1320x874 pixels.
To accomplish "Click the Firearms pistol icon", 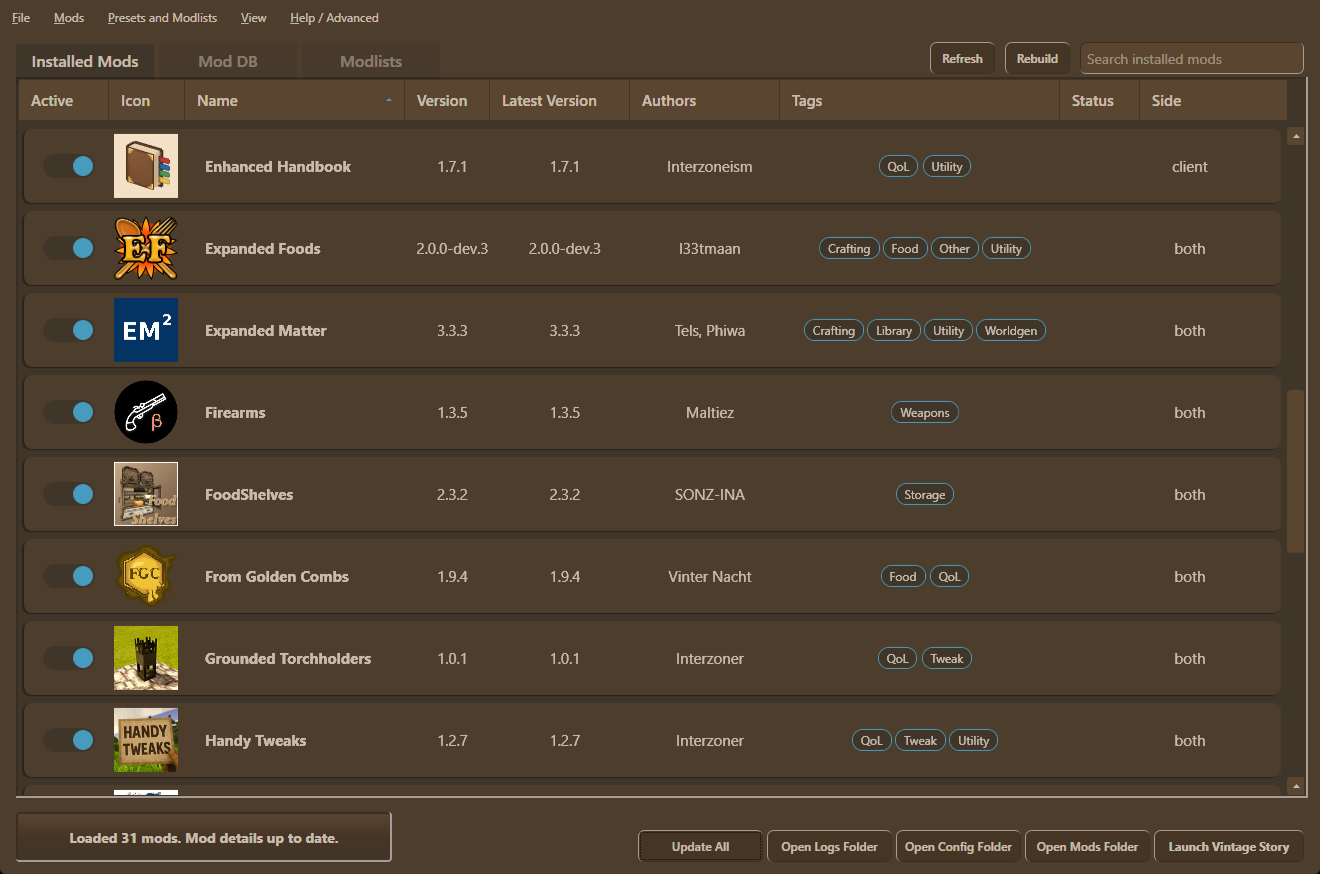I will point(146,412).
